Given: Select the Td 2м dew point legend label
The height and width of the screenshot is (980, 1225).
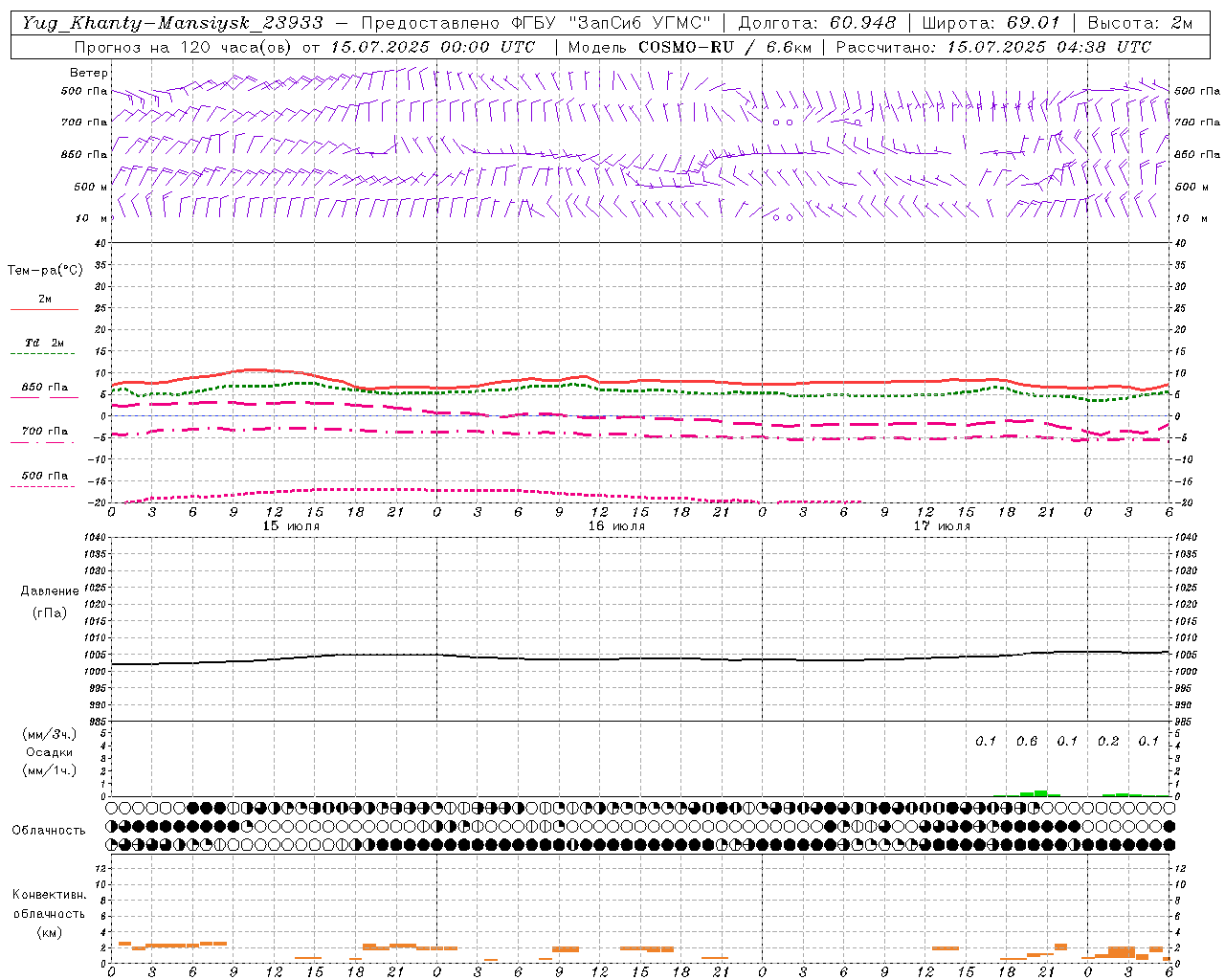Looking at the screenshot, I should 45,343.
